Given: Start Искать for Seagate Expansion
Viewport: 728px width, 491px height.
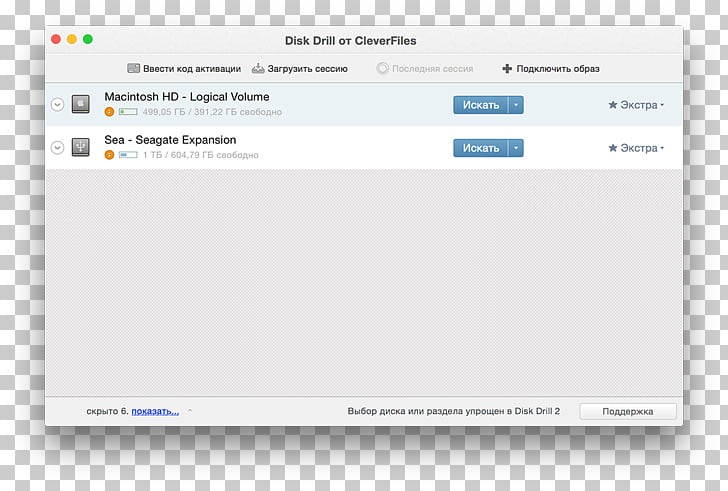Looking at the screenshot, I should coord(481,148).
